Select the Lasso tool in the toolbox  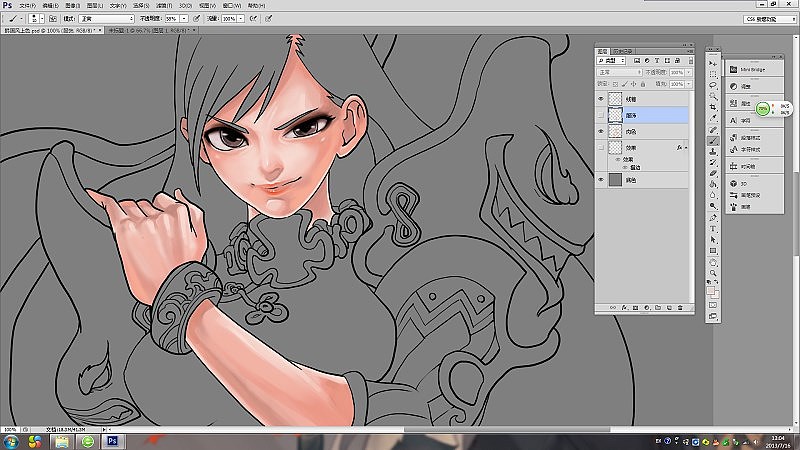(713, 86)
